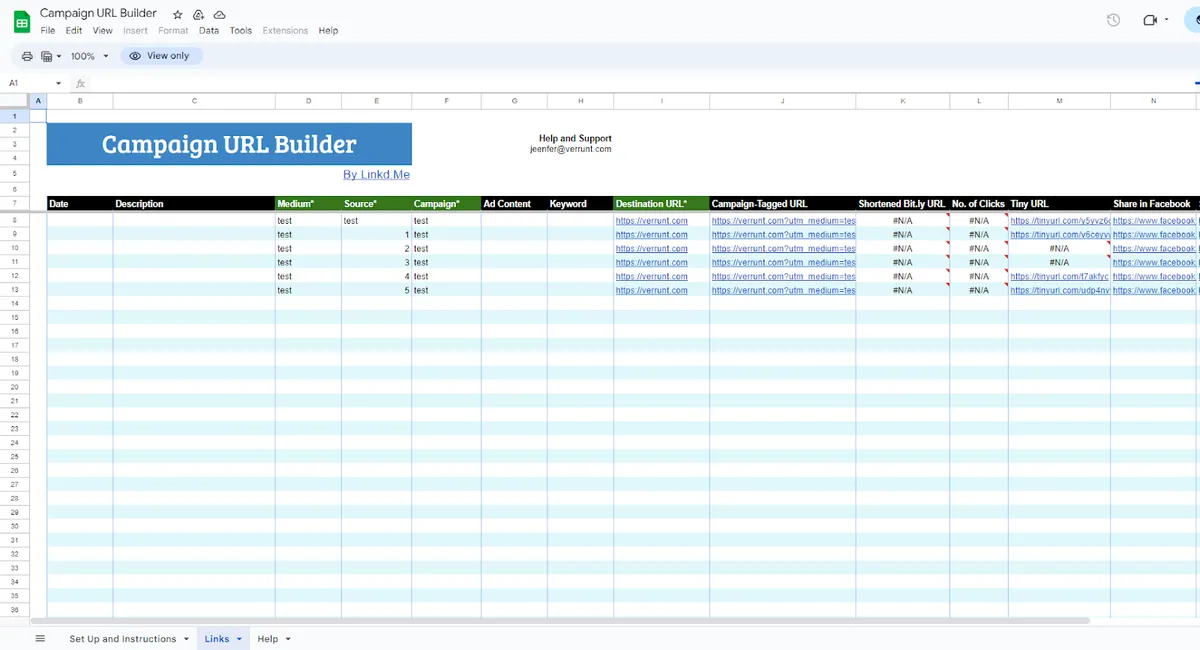This screenshot has width=1200, height=650.
Task: Click the formula bar fx area
Action: point(80,83)
